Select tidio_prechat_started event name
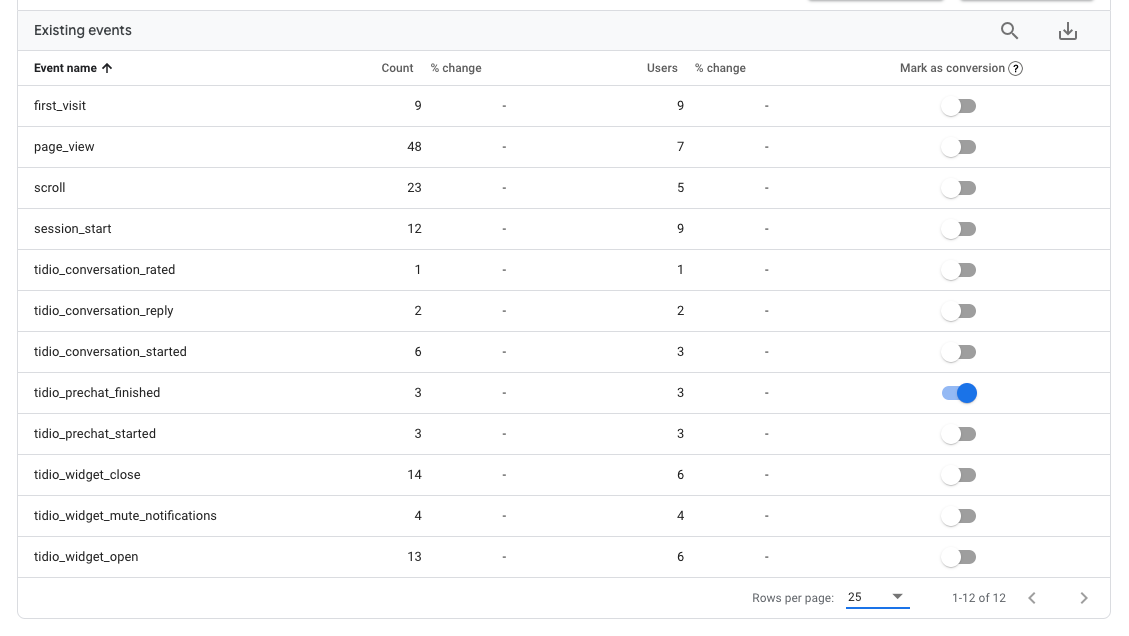The image size is (1129, 636). point(95,434)
